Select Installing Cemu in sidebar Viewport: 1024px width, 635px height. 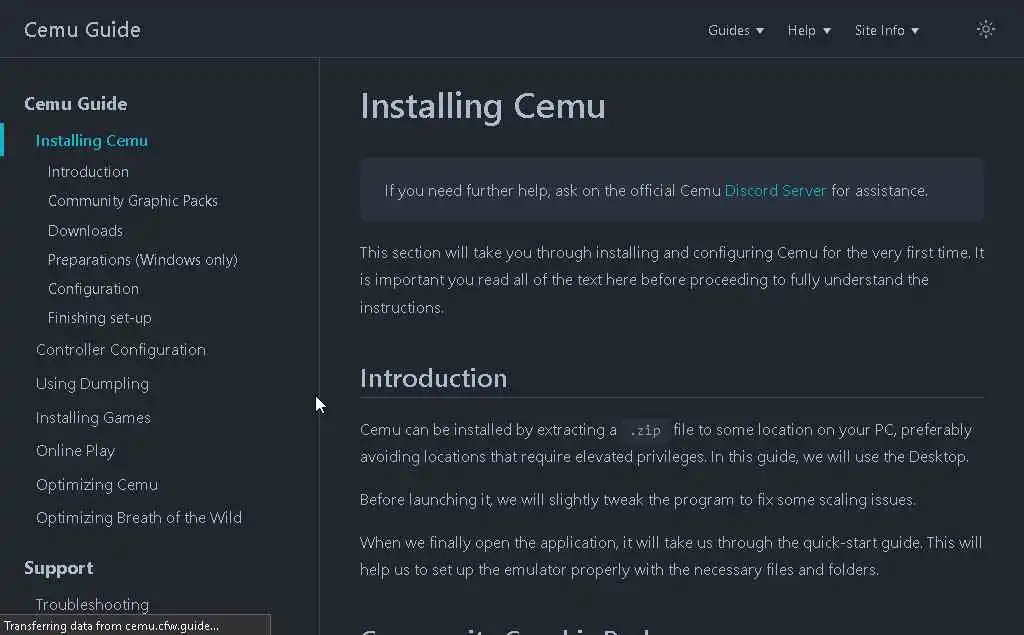[91, 140]
